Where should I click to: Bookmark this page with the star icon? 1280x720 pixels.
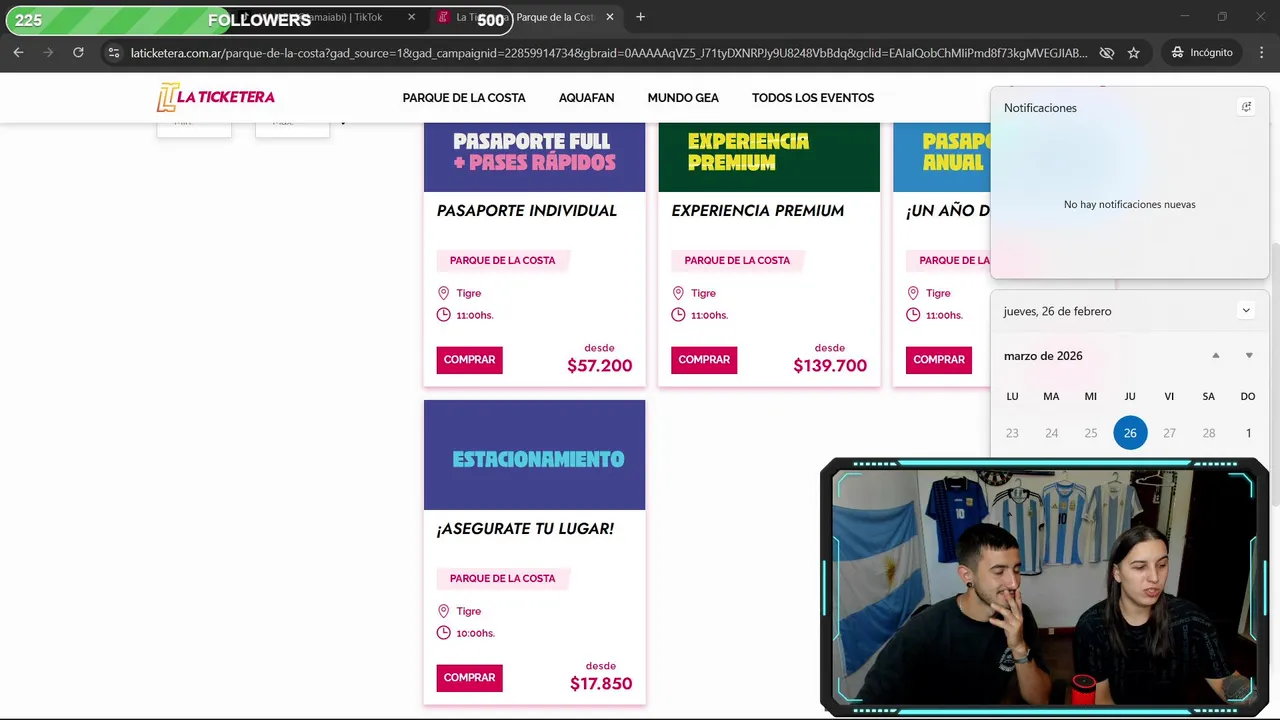pyautogui.click(x=1133, y=52)
